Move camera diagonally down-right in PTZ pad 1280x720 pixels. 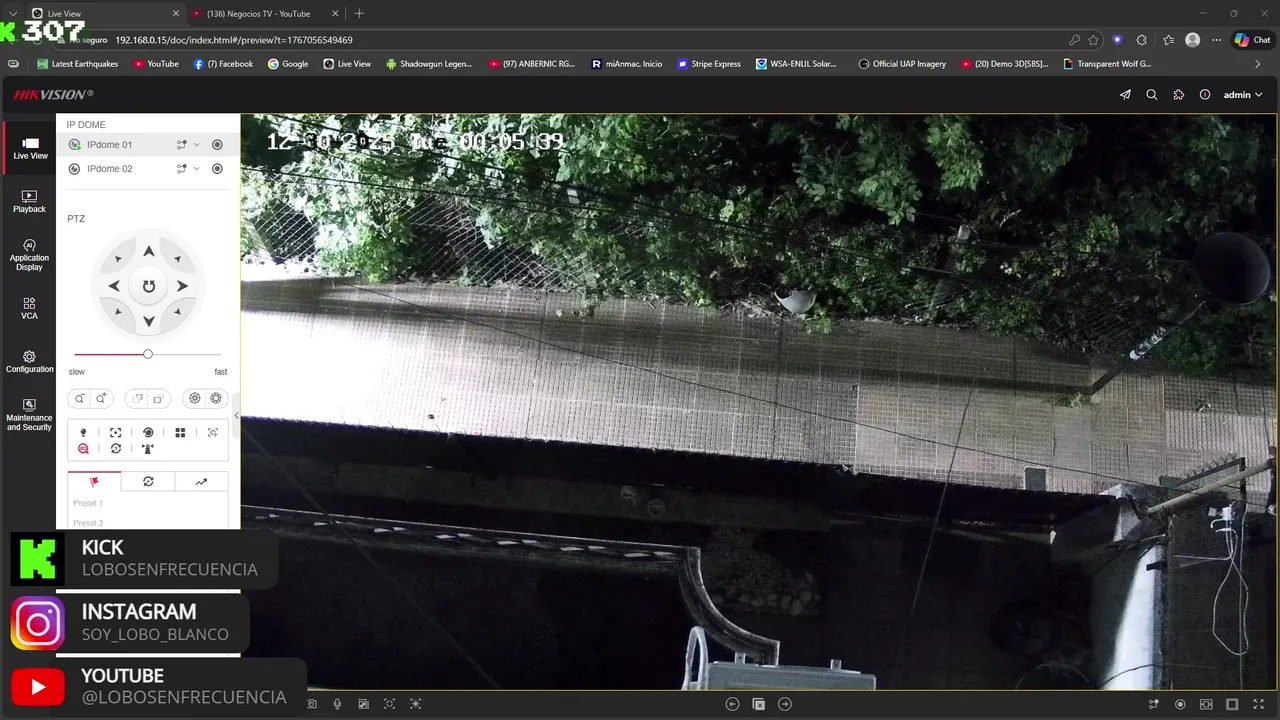(178, 312)
